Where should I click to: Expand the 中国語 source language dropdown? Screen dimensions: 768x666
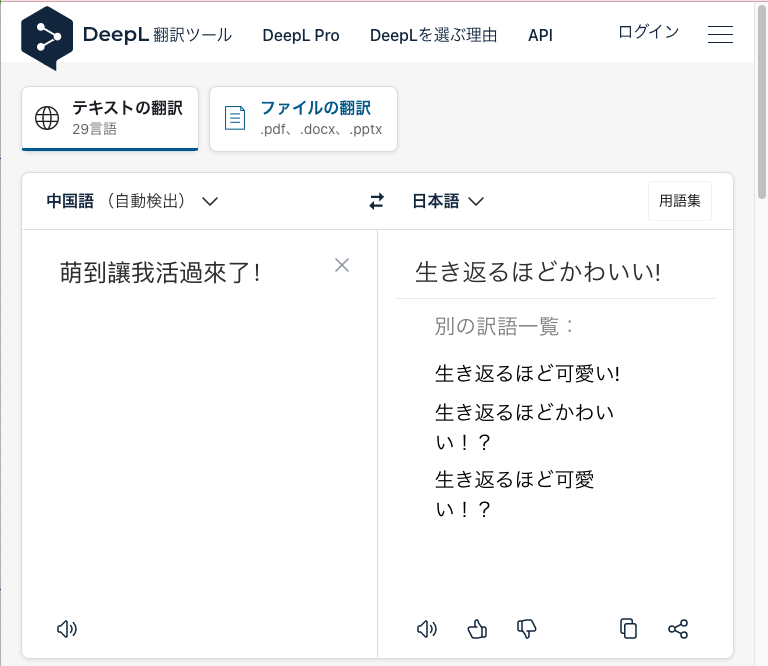[132, 201]
